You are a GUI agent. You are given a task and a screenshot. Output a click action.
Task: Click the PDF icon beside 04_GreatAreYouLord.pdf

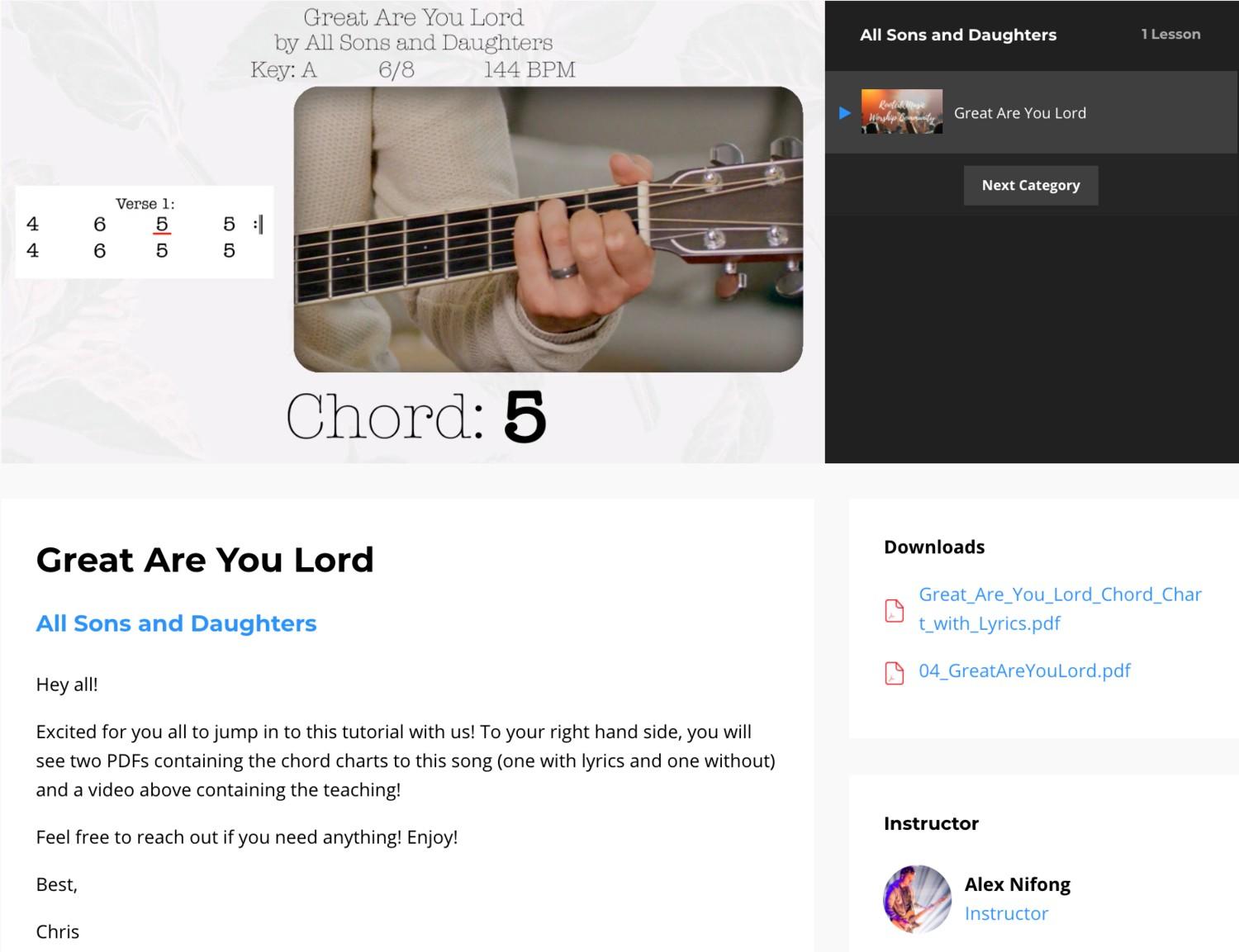point(894,673)
